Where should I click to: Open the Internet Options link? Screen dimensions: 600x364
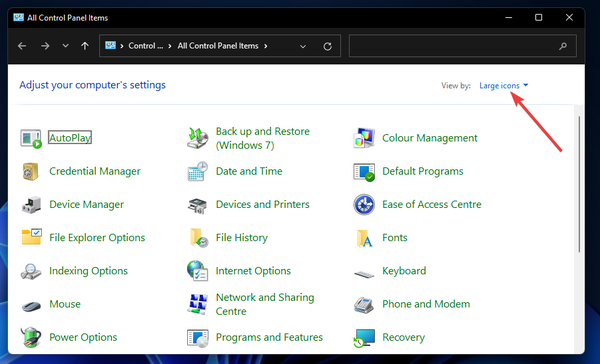click(x=253, y=271)
